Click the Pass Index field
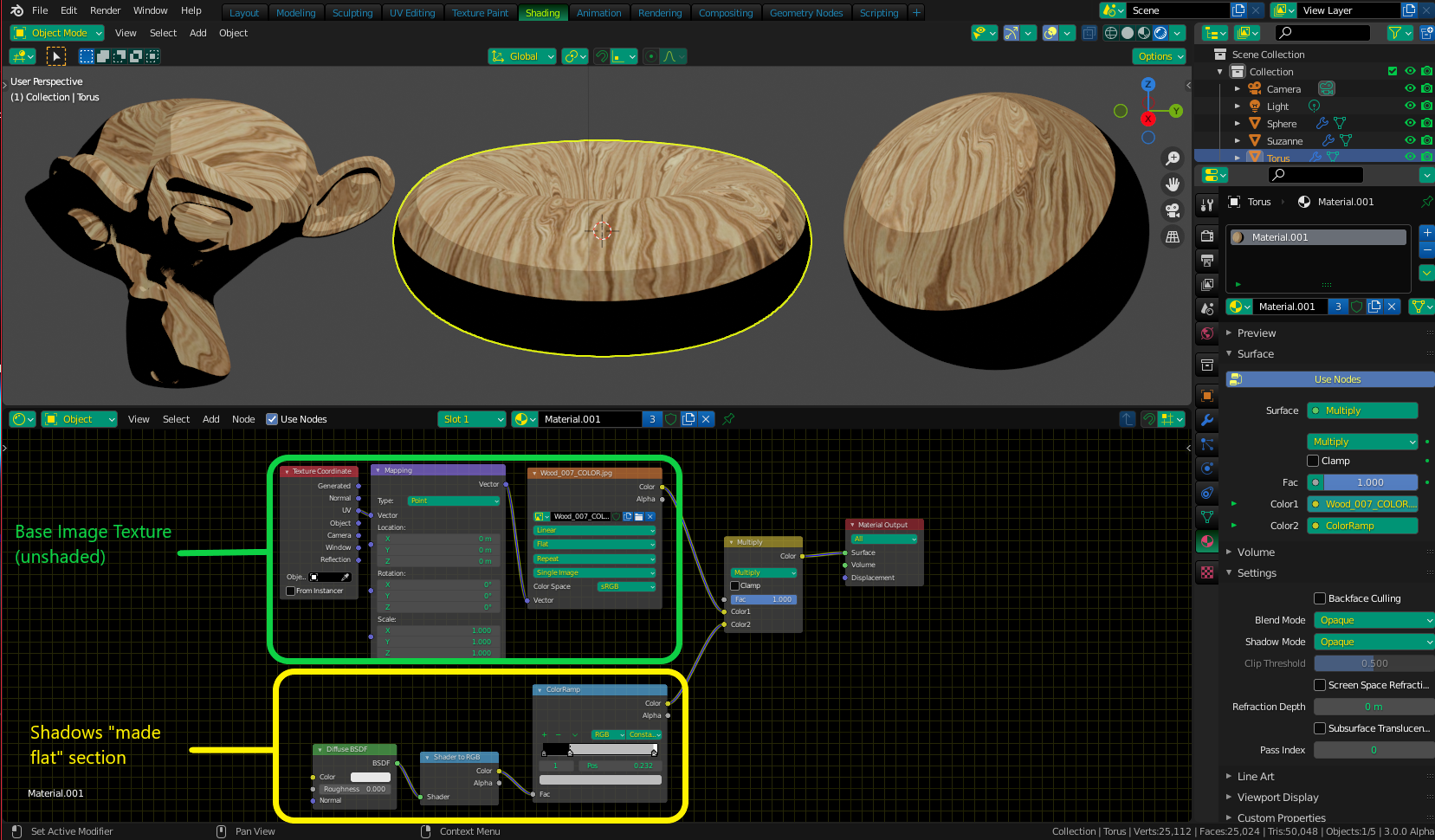The width and height of the screenshot is (1435, 840). 1374,750
